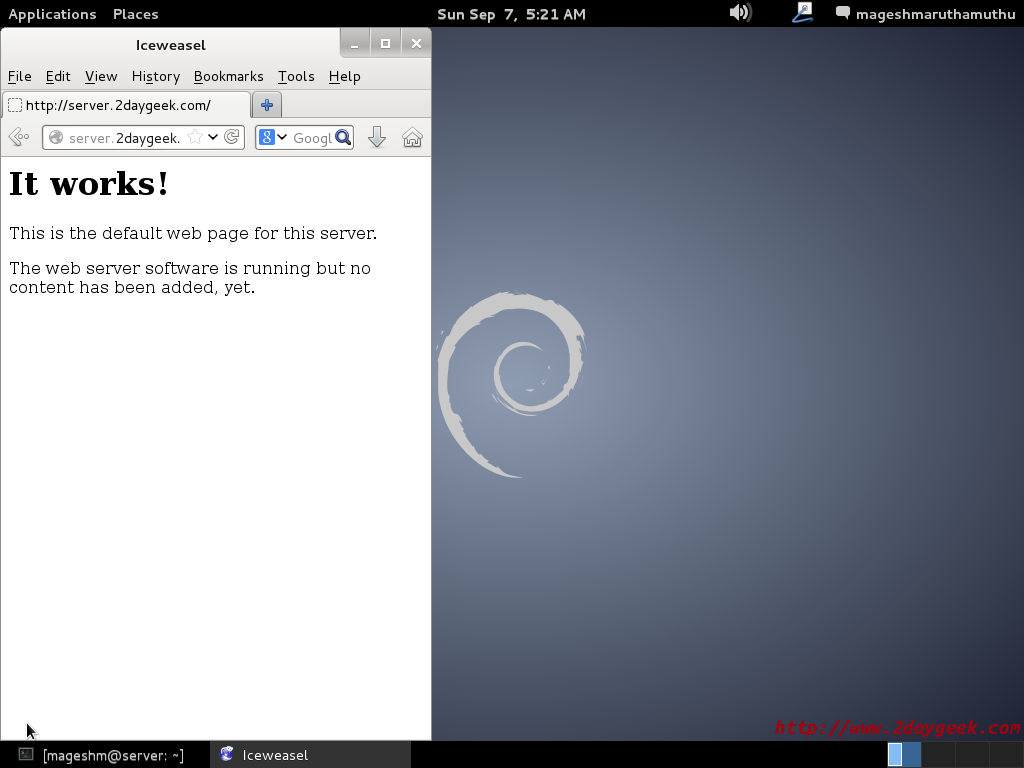Click the volume speaker icon
The width and height of the screenshot is (1024, 768).
tap(740, 13)
